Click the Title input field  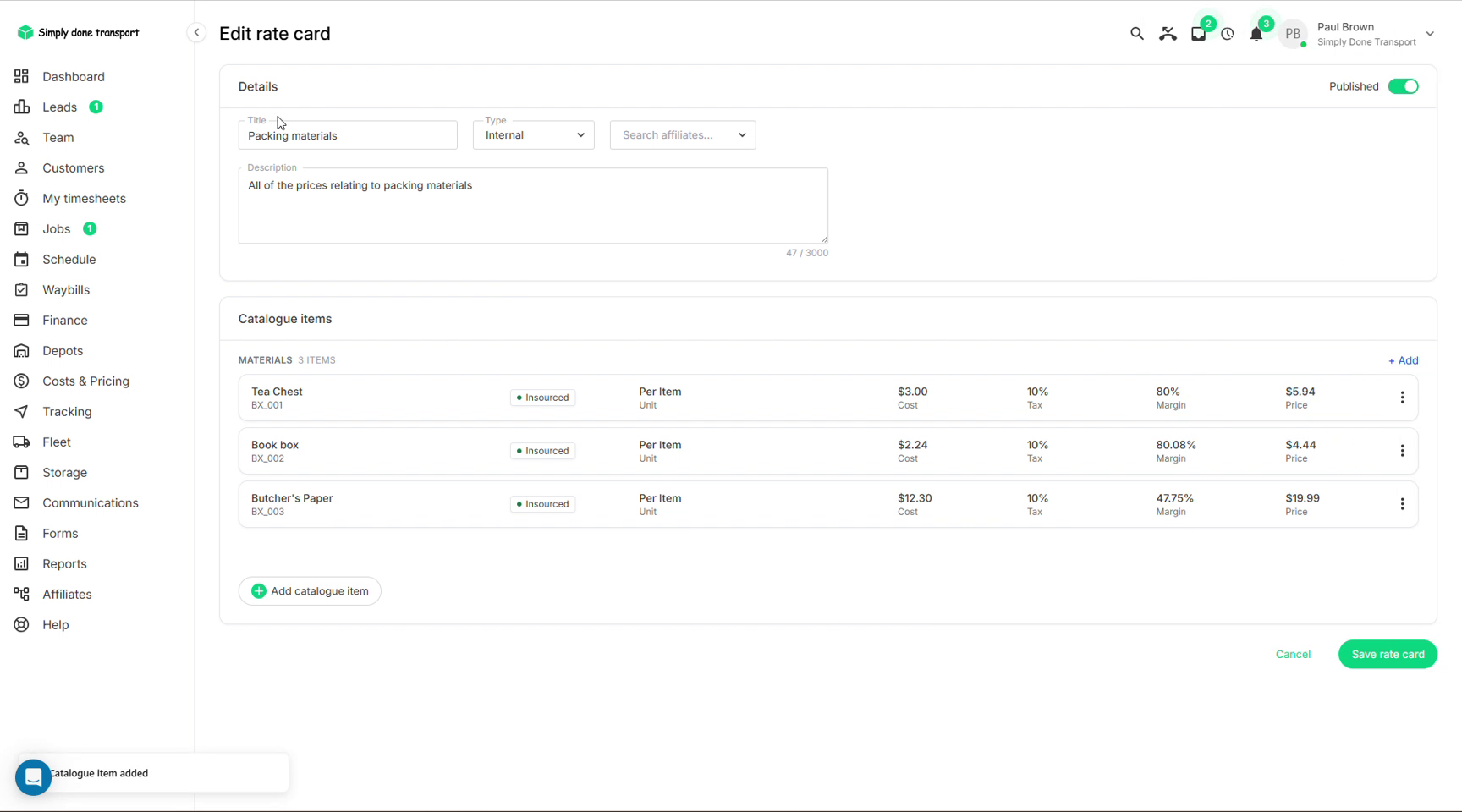tap(348, 135)
